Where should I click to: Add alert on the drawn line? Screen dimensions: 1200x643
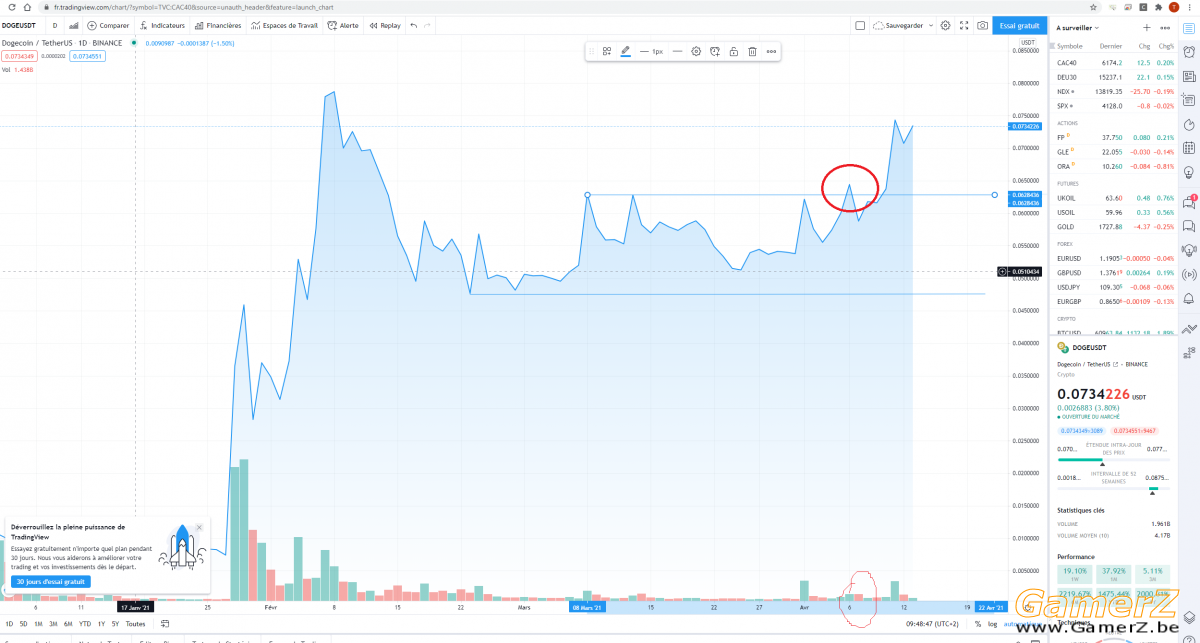click(715, 51)
